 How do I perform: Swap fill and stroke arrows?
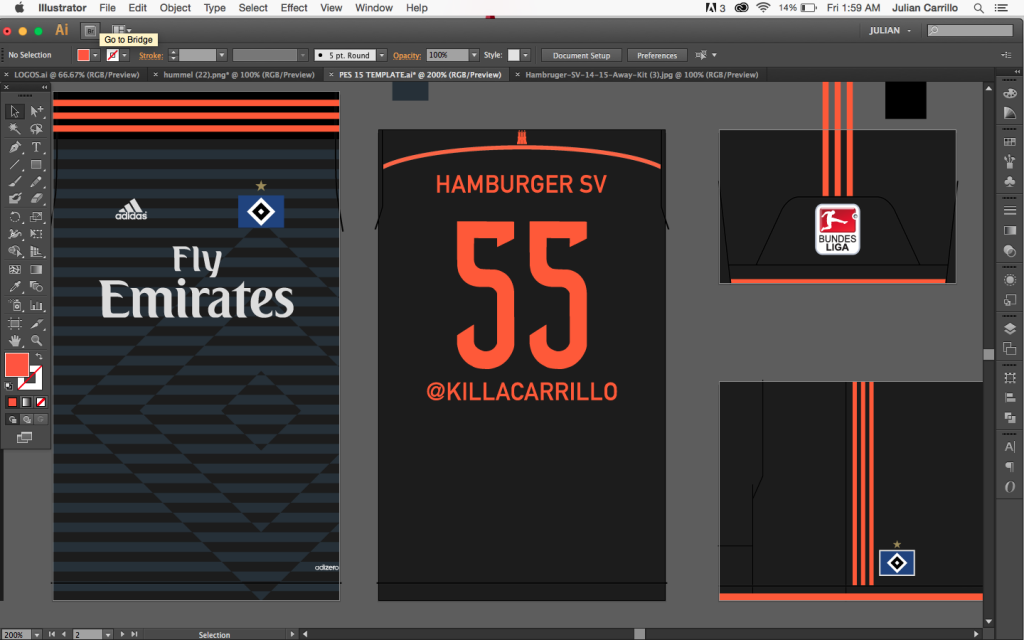[39, 357]
